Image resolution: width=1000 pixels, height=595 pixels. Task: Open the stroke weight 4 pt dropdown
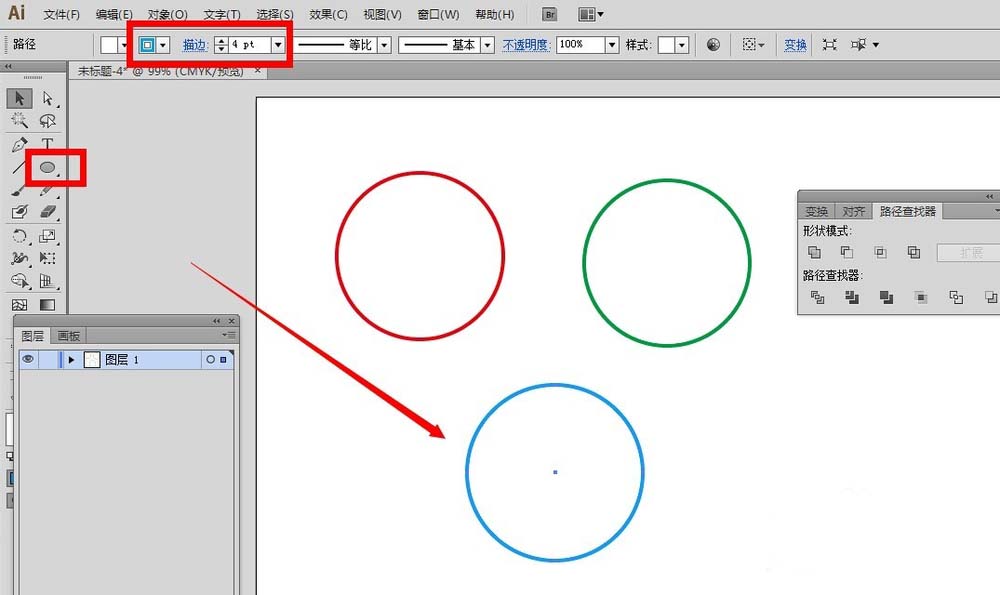click(x=278, y=45)
